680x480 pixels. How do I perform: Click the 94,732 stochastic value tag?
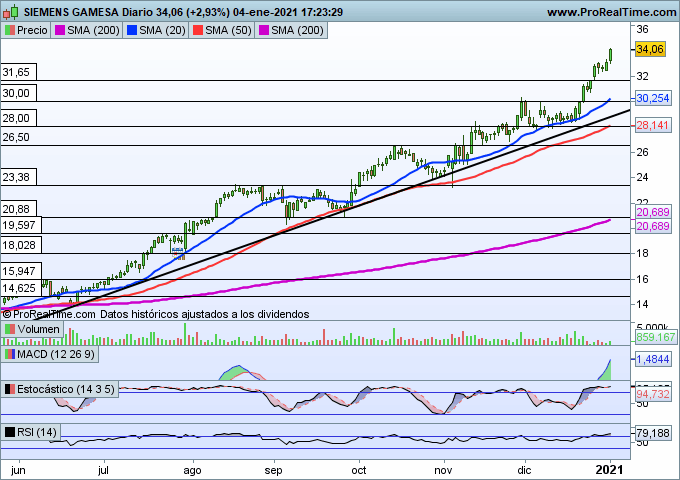(653, 394)
